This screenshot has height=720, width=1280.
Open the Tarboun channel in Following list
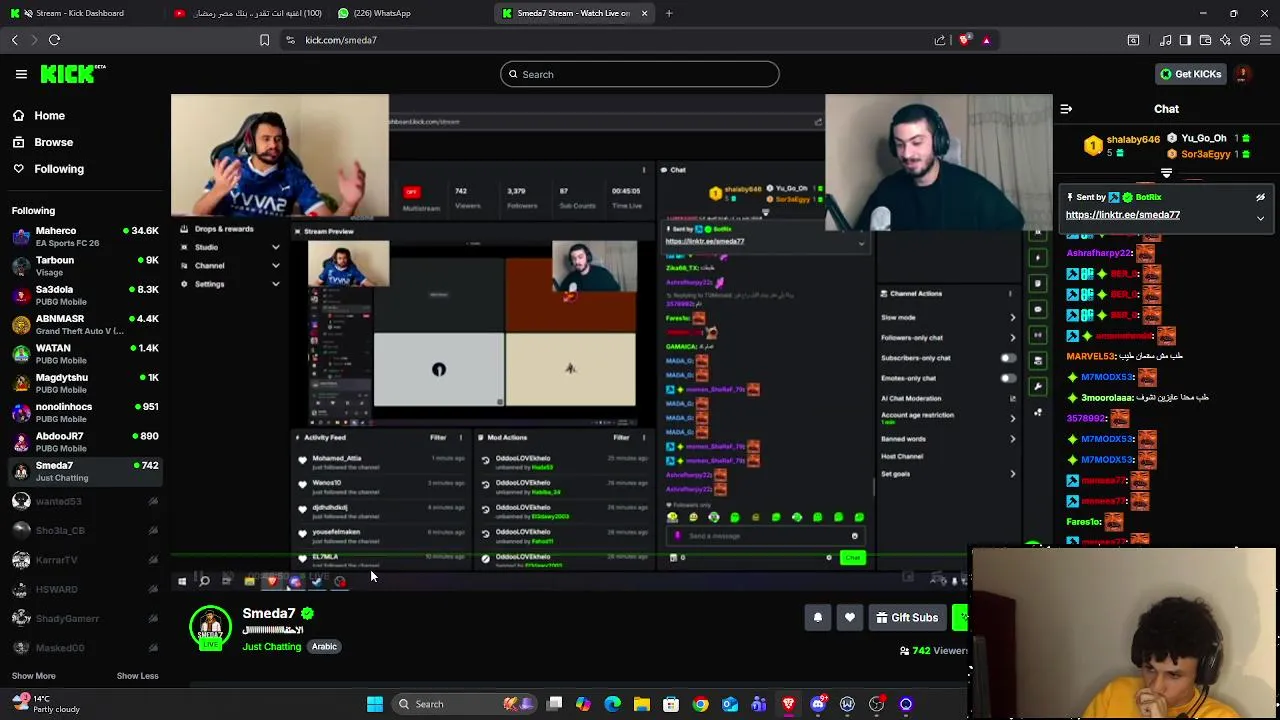[x=85, y=266]
